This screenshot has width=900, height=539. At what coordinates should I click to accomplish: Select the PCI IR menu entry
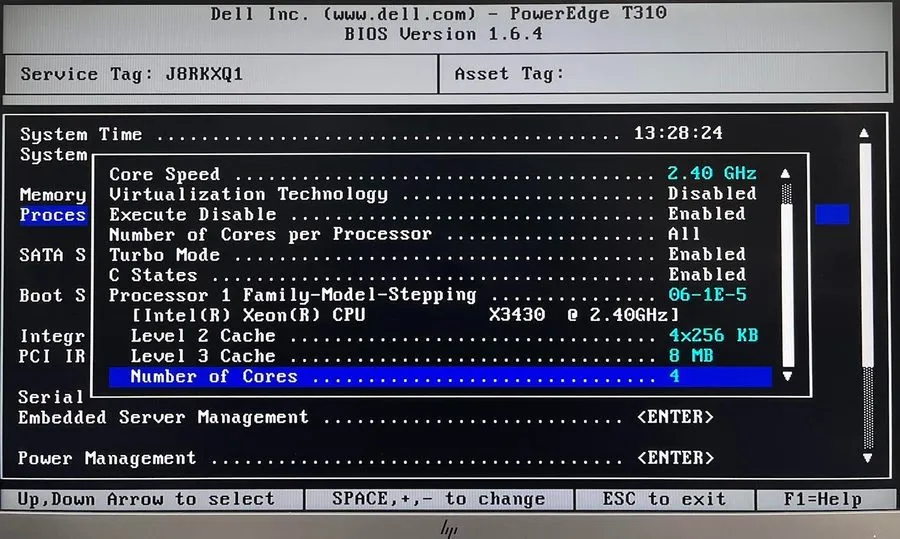point(52,356)
